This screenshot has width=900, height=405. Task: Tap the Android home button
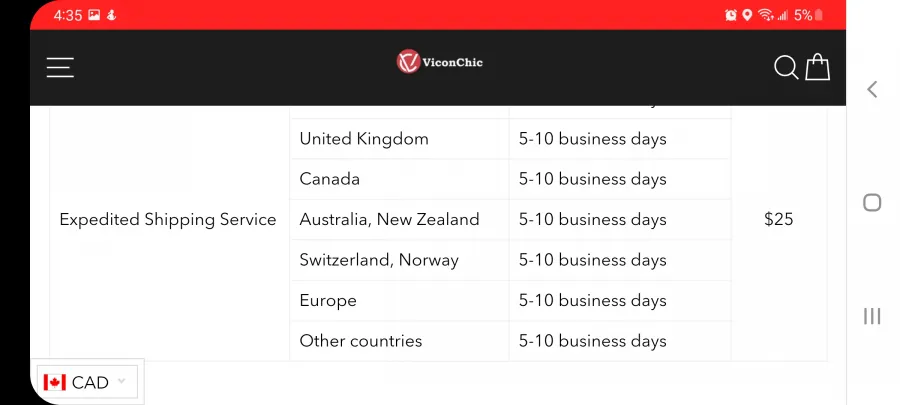(872, 202)
